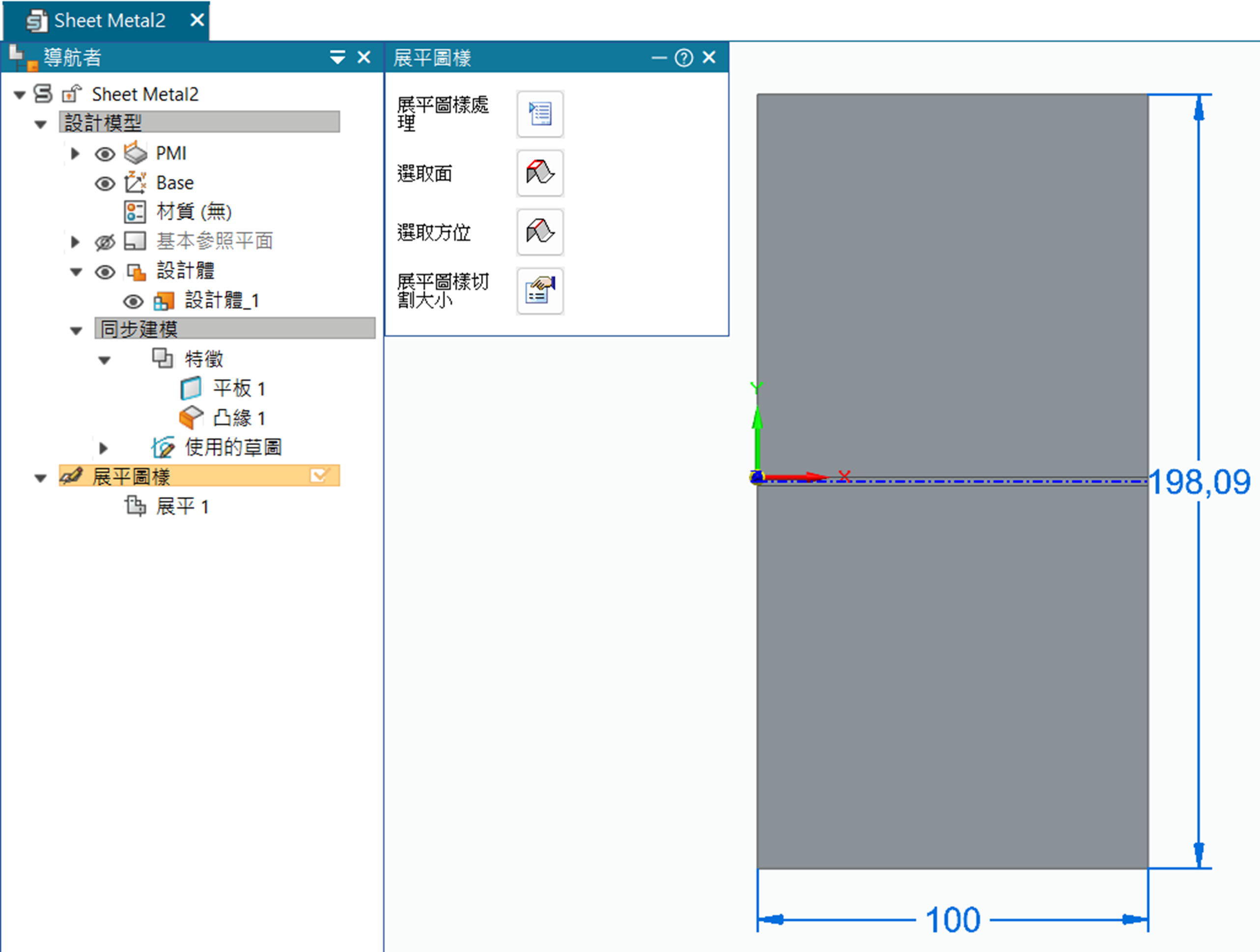
Task: Toggle visibility eye of PMI
Action: 105,154
